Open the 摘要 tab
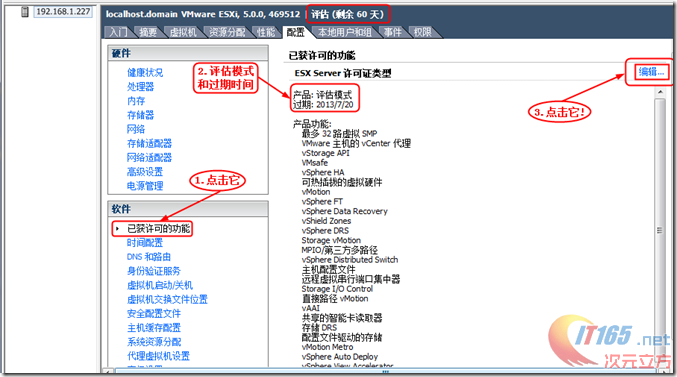677x377 pixels. (148, 32)
